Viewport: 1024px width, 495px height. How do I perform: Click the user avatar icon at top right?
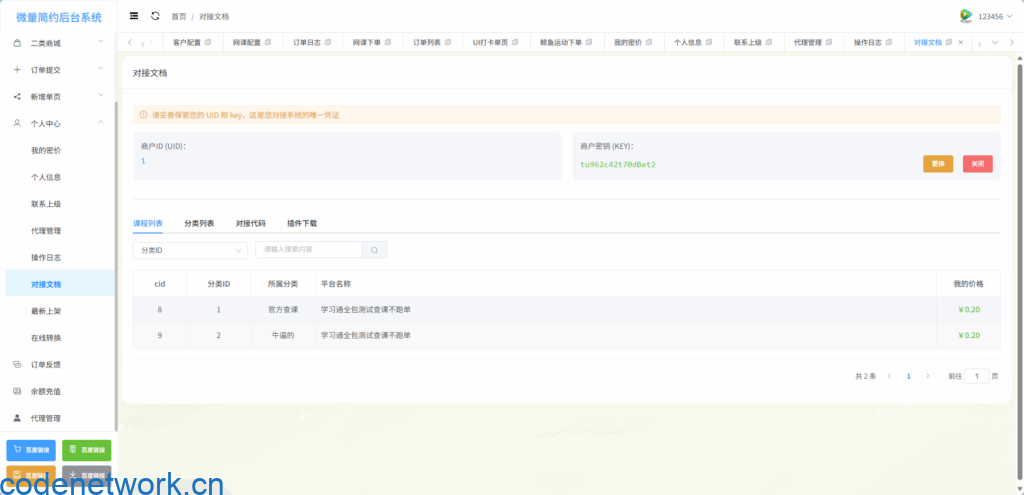click(x=966, y=16)
